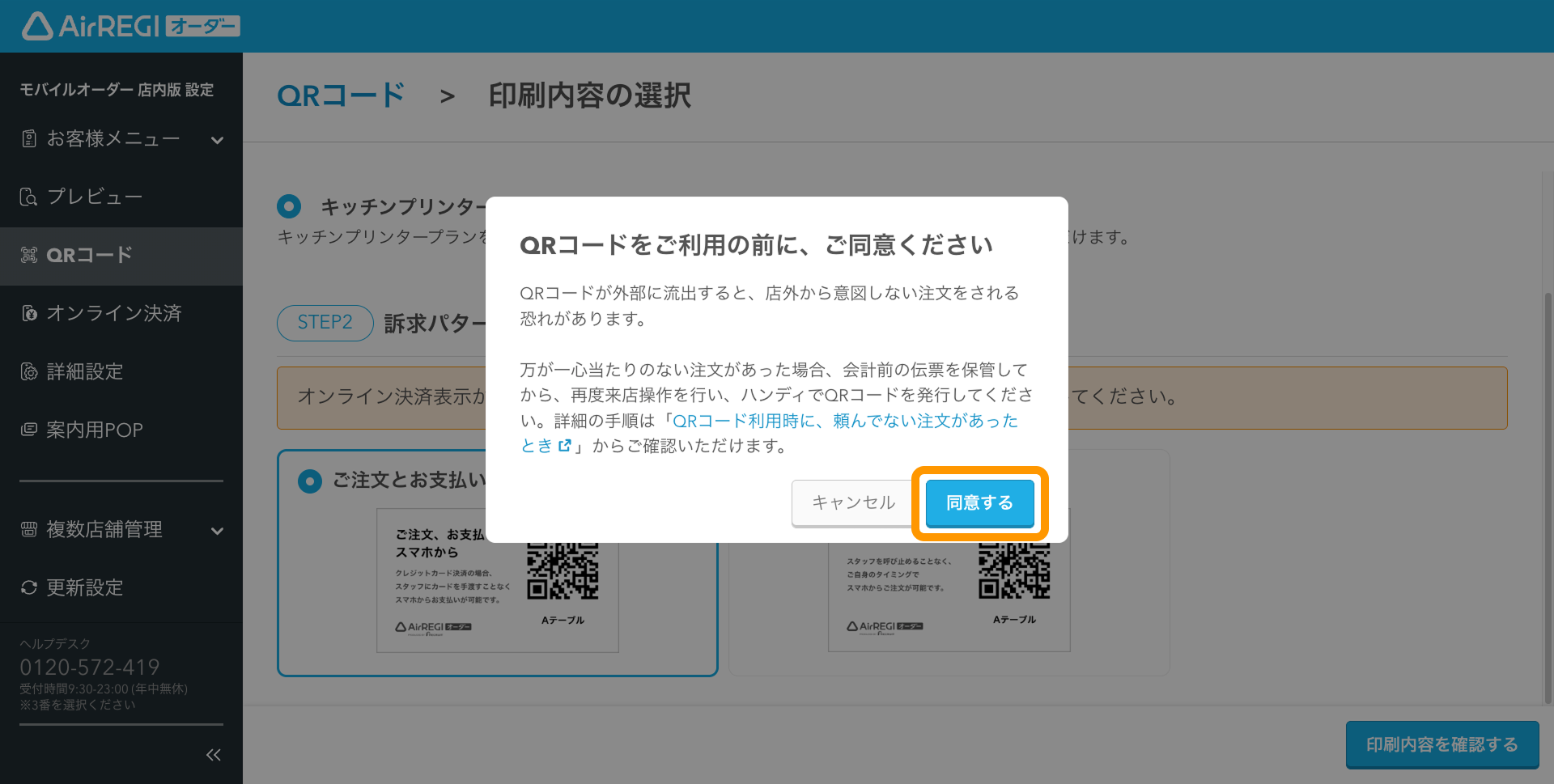Click the お客様メニュー menu icon
Viewport: 1554px width, 784px height.
tap(29, 139)
